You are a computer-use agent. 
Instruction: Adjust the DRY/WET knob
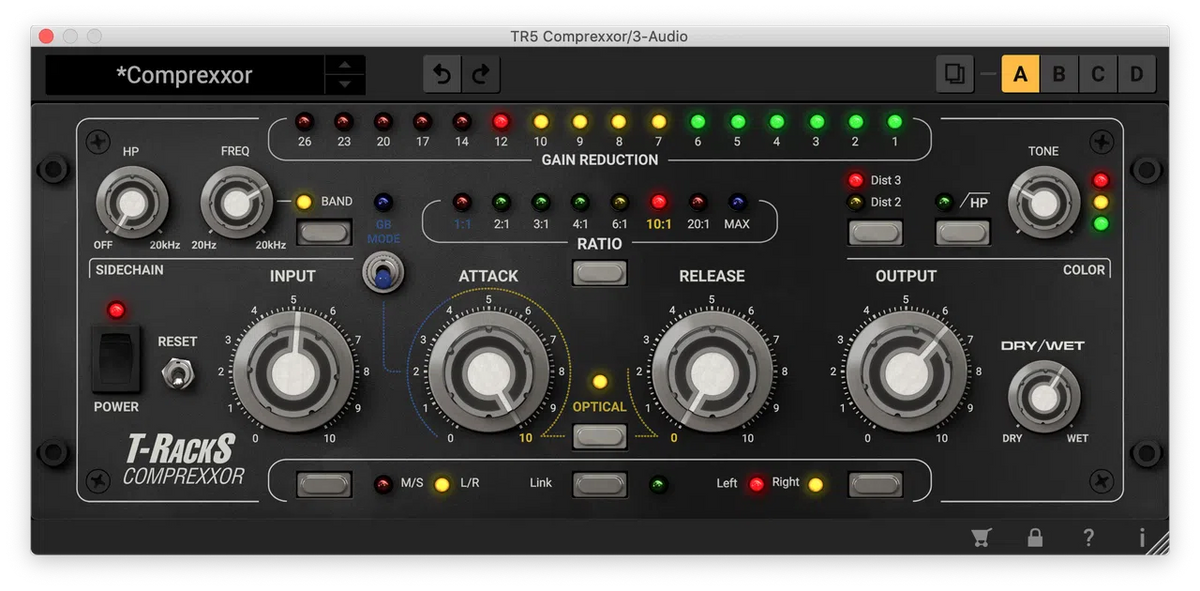[1044, 396]
